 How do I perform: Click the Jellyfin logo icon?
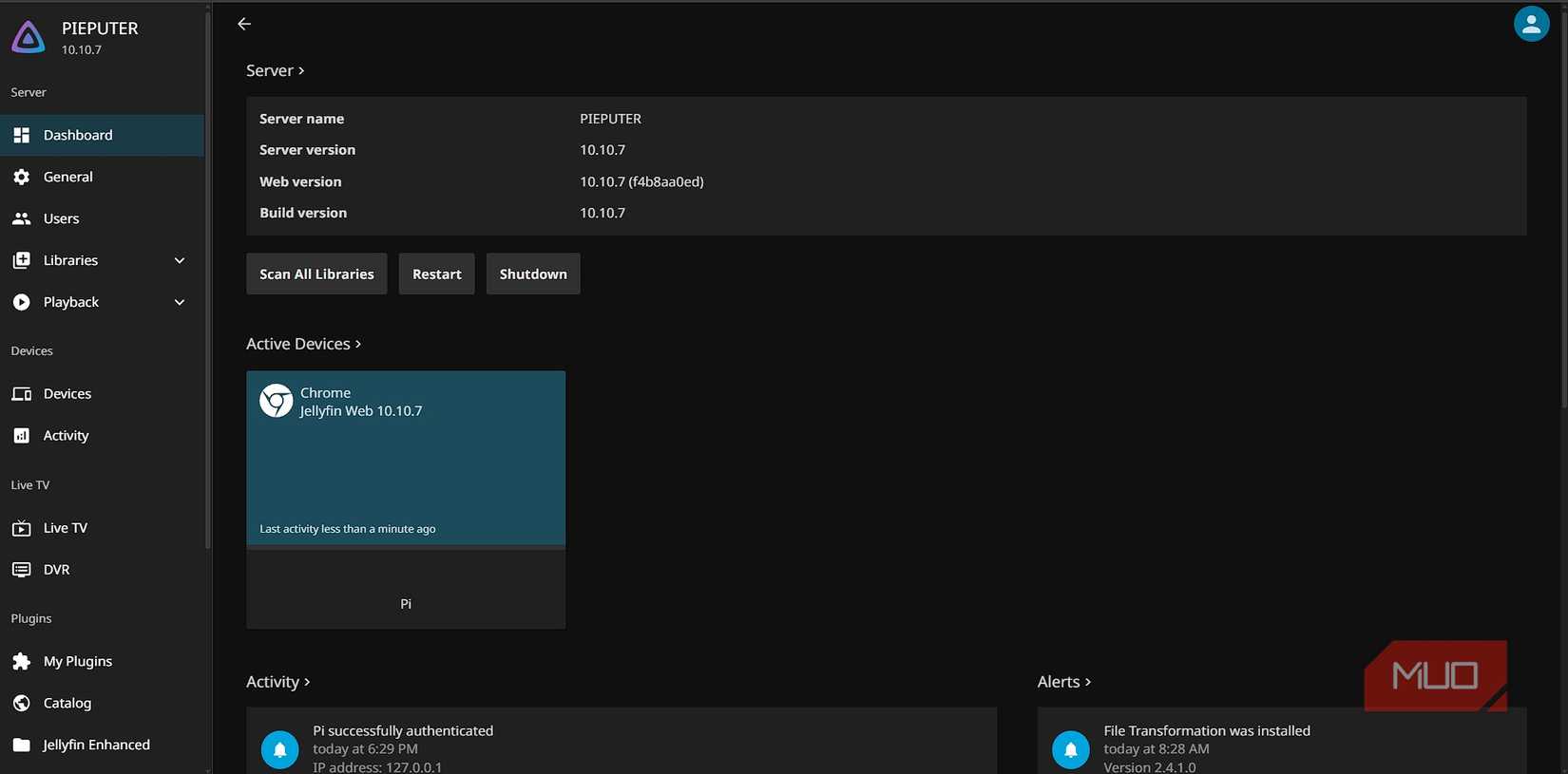pos(28,37)
